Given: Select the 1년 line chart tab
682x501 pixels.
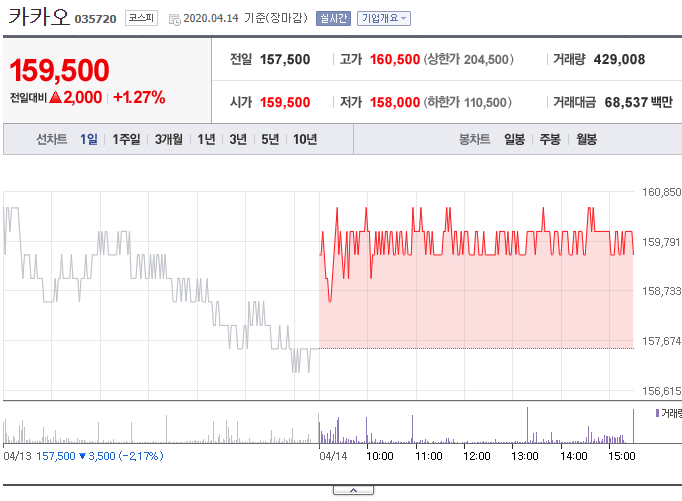Looking at the screenshot, I should [206, 139].
